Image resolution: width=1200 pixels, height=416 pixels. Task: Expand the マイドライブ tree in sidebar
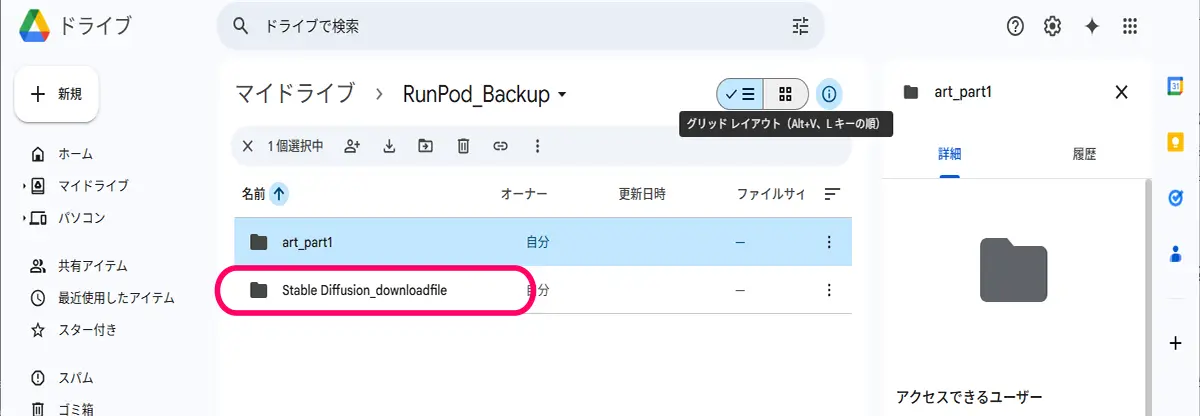point(23,186)
